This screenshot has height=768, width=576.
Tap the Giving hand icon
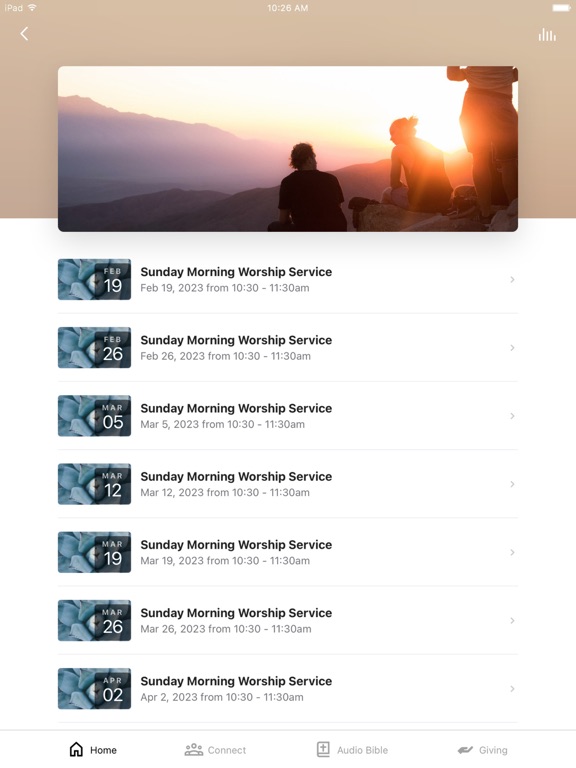click(x=465, y=750)
